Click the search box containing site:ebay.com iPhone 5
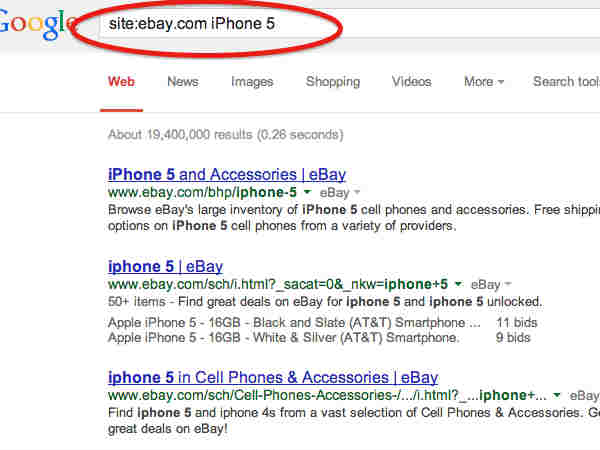The image size is (600, 450). (350, 24)
